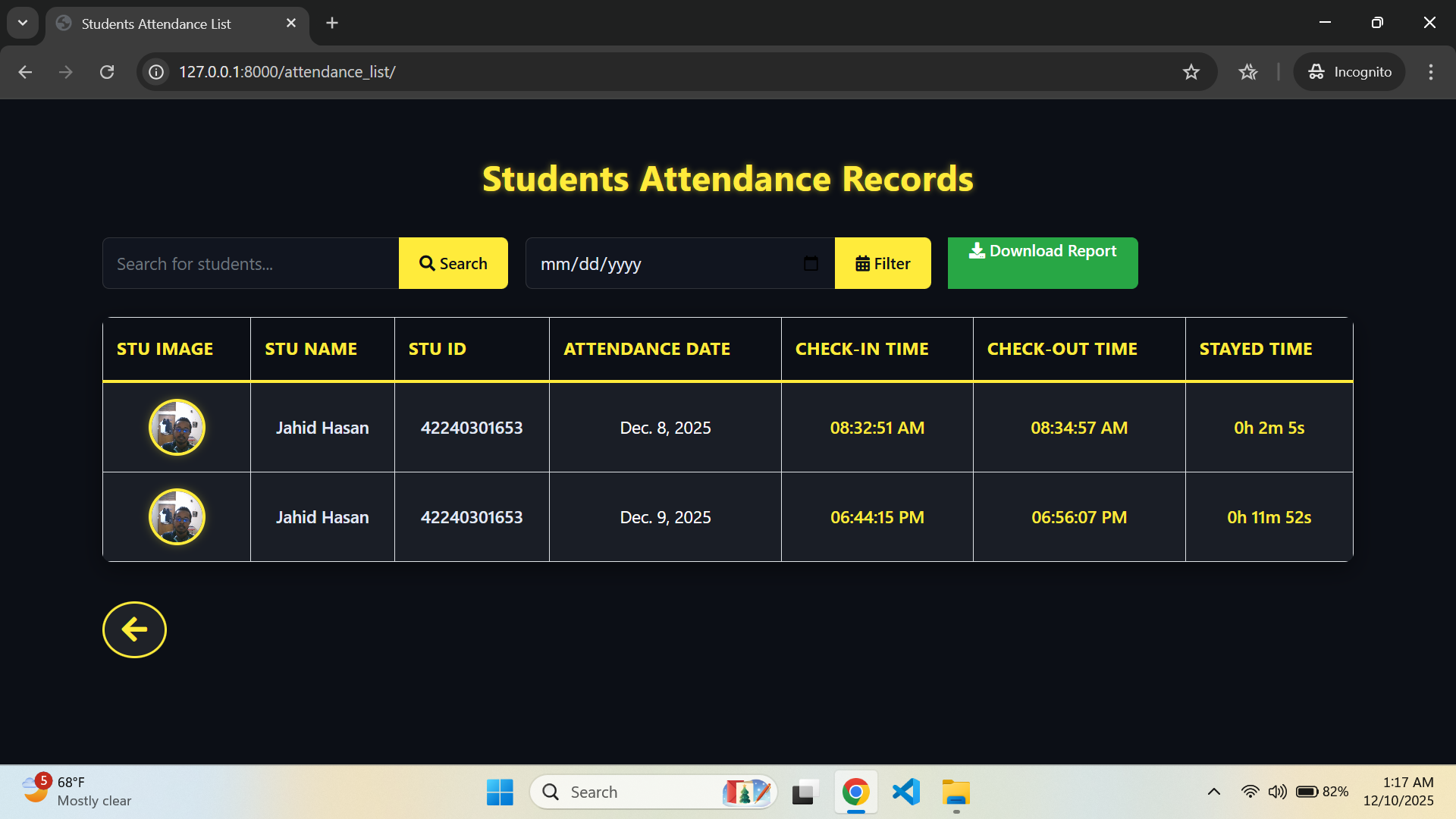This screenshot has width=1456, height=819.
Task: Open a new browser tab
Action: (x=332, y=23)
